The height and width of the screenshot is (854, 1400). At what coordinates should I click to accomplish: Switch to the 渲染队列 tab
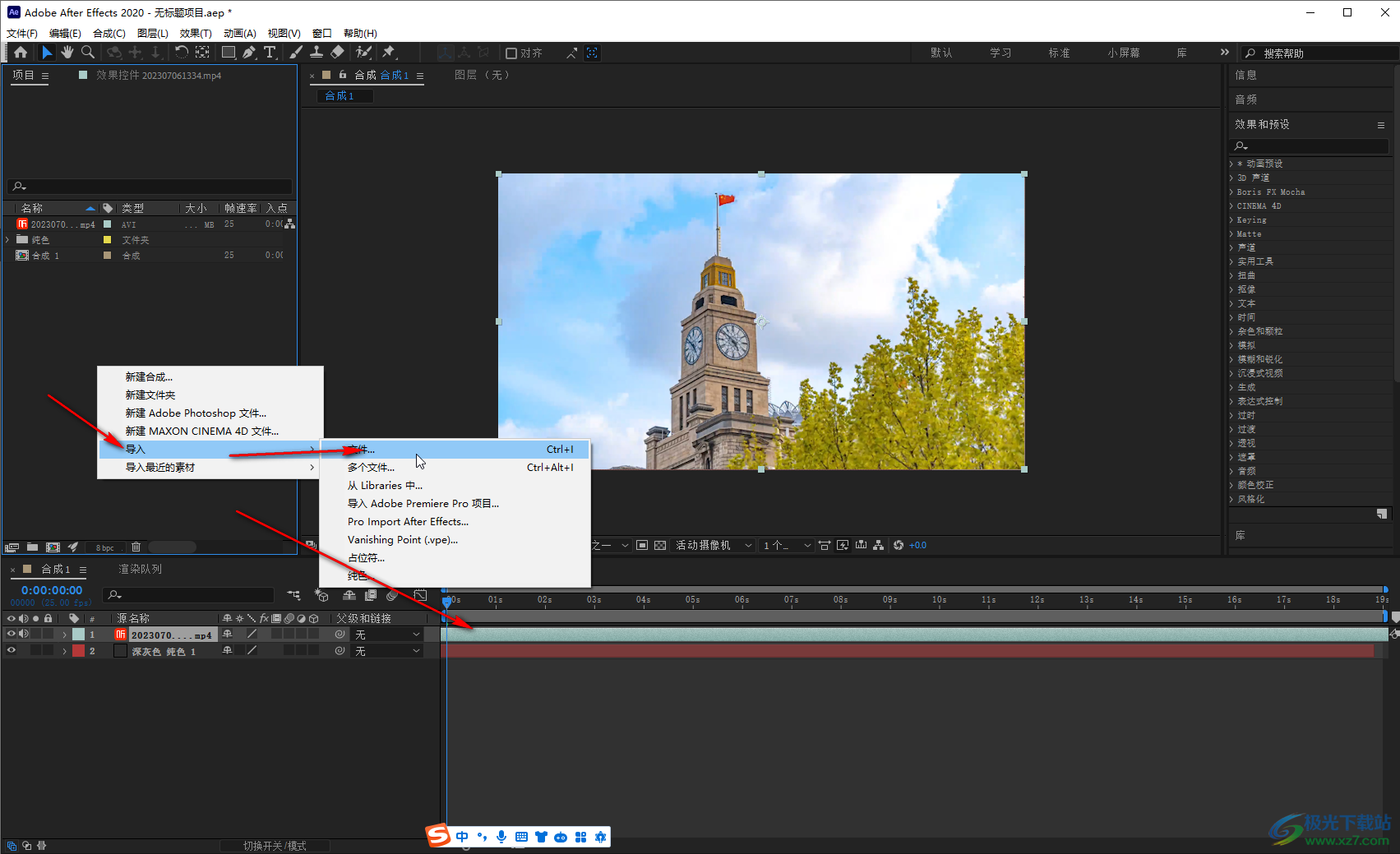click(x=140, y=570)
